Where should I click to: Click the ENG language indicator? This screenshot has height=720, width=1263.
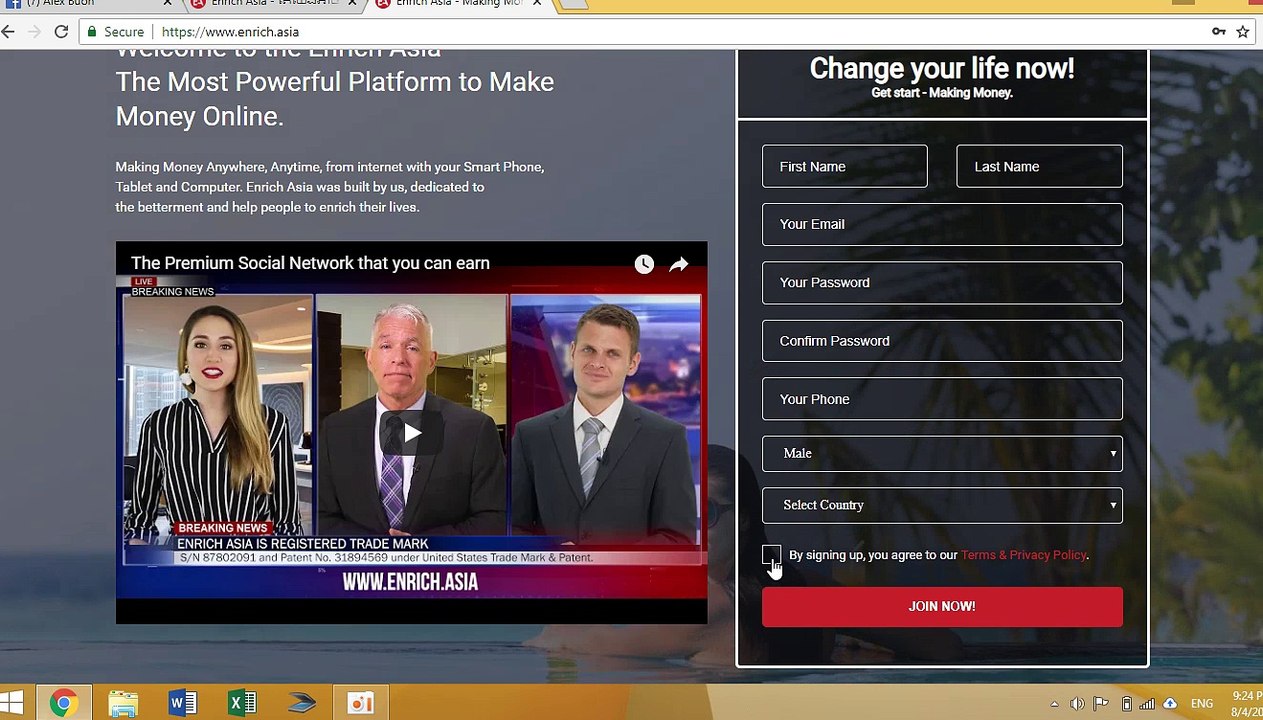coord(1201,704)
